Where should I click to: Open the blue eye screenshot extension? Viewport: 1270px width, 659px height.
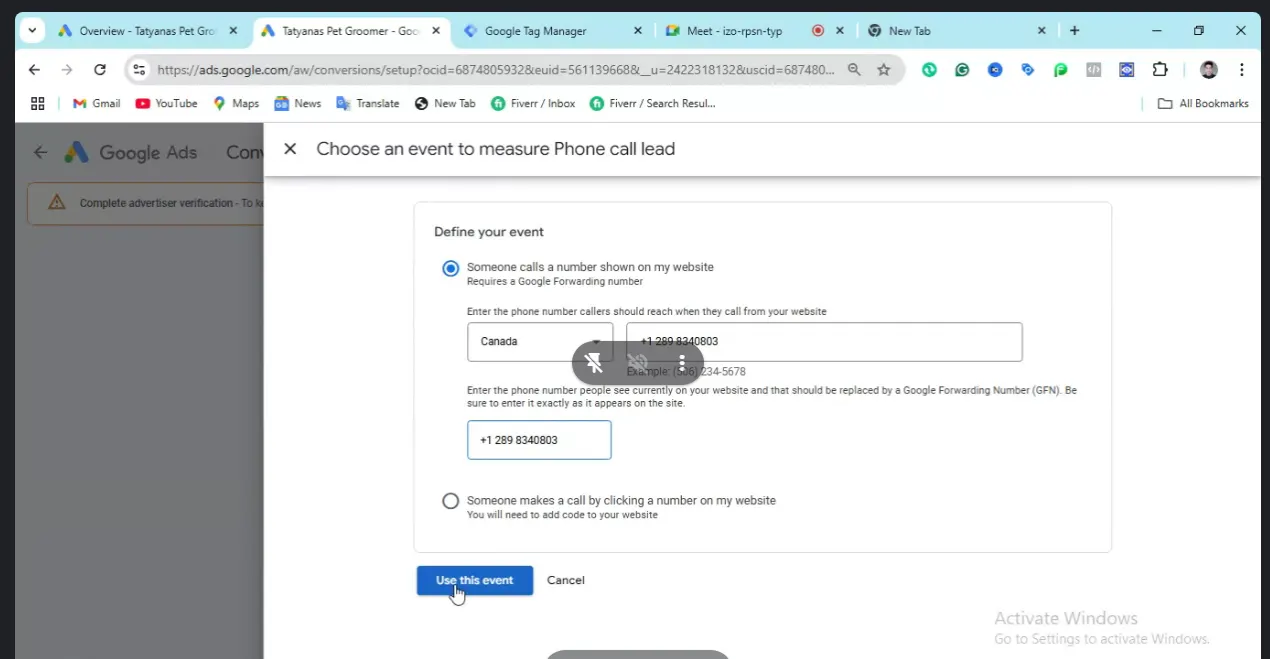pyautogui.click(x=1127, y=70)
